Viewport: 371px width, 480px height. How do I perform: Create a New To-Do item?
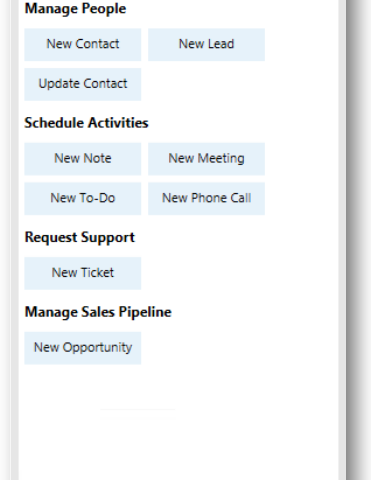[x=83, y=199]
